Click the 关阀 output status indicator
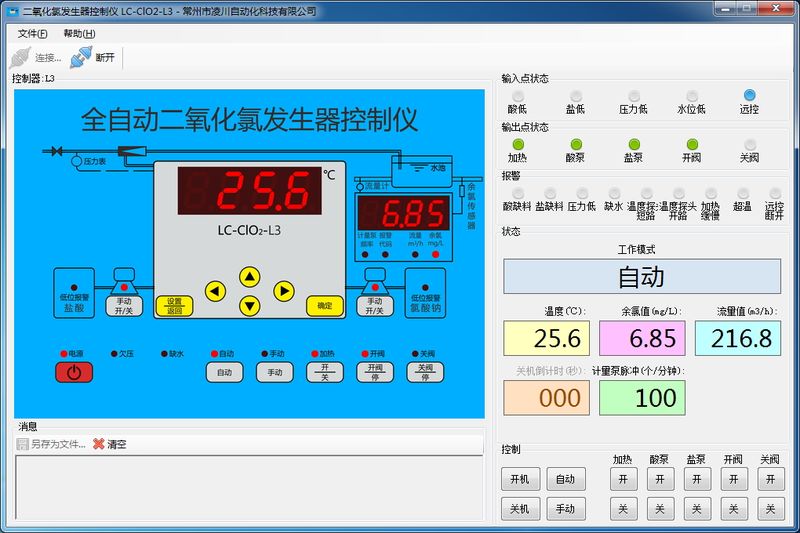The height and width of the screenshot is (533, 800). [749, 144]
